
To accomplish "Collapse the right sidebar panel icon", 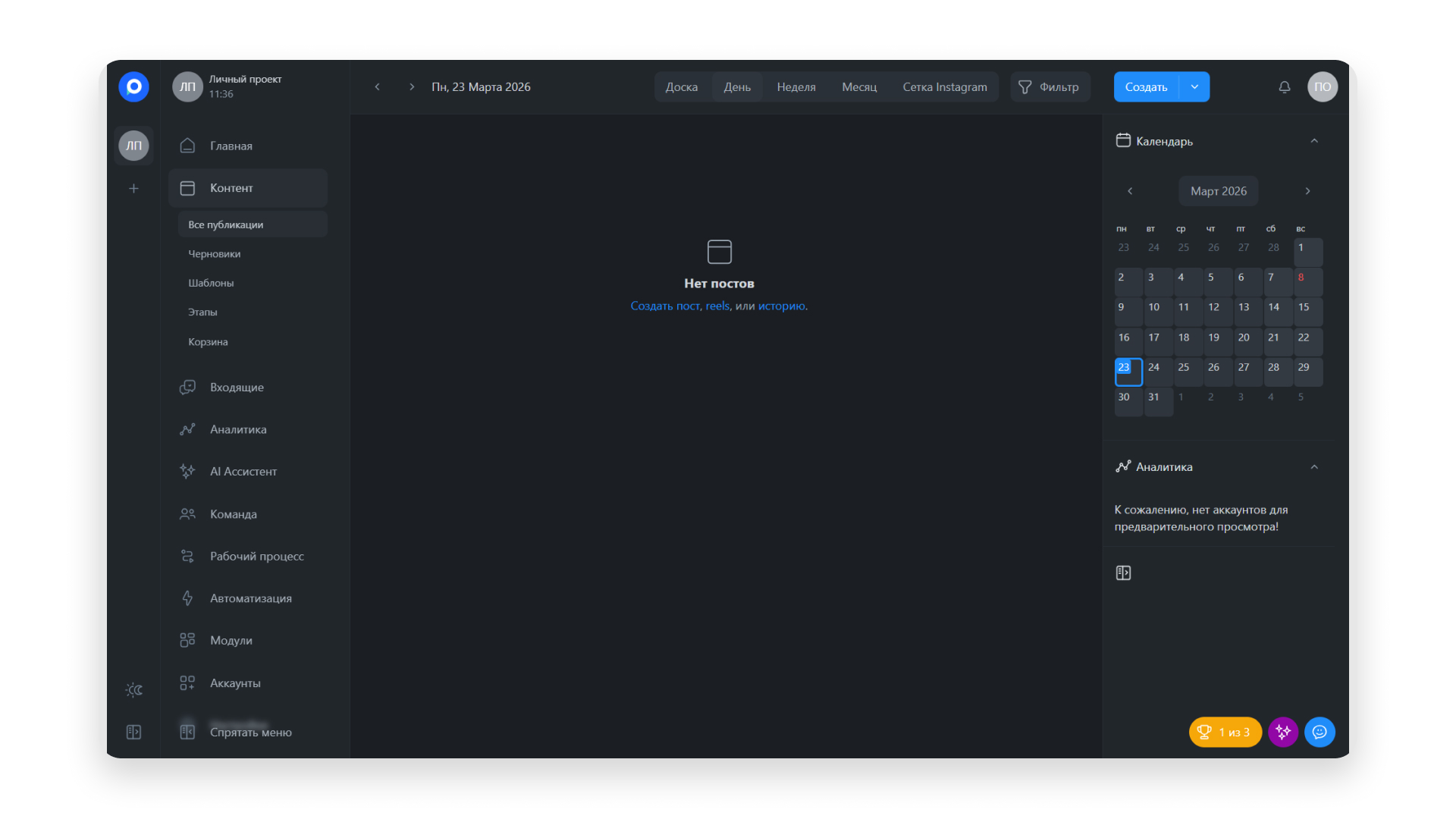I will [1123, 573].
